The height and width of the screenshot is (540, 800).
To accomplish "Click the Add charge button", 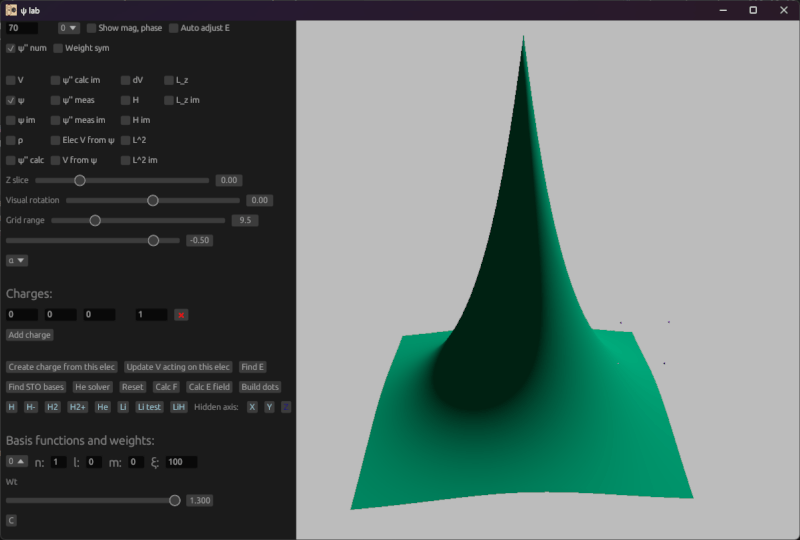I will [30, 335].
